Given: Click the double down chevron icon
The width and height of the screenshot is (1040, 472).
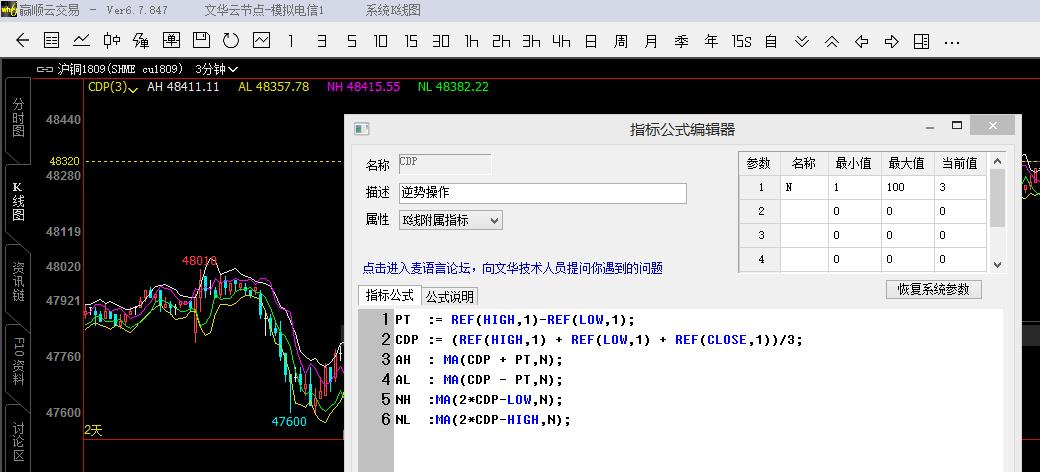Looking at the screenshot, I should click(802, 41).
